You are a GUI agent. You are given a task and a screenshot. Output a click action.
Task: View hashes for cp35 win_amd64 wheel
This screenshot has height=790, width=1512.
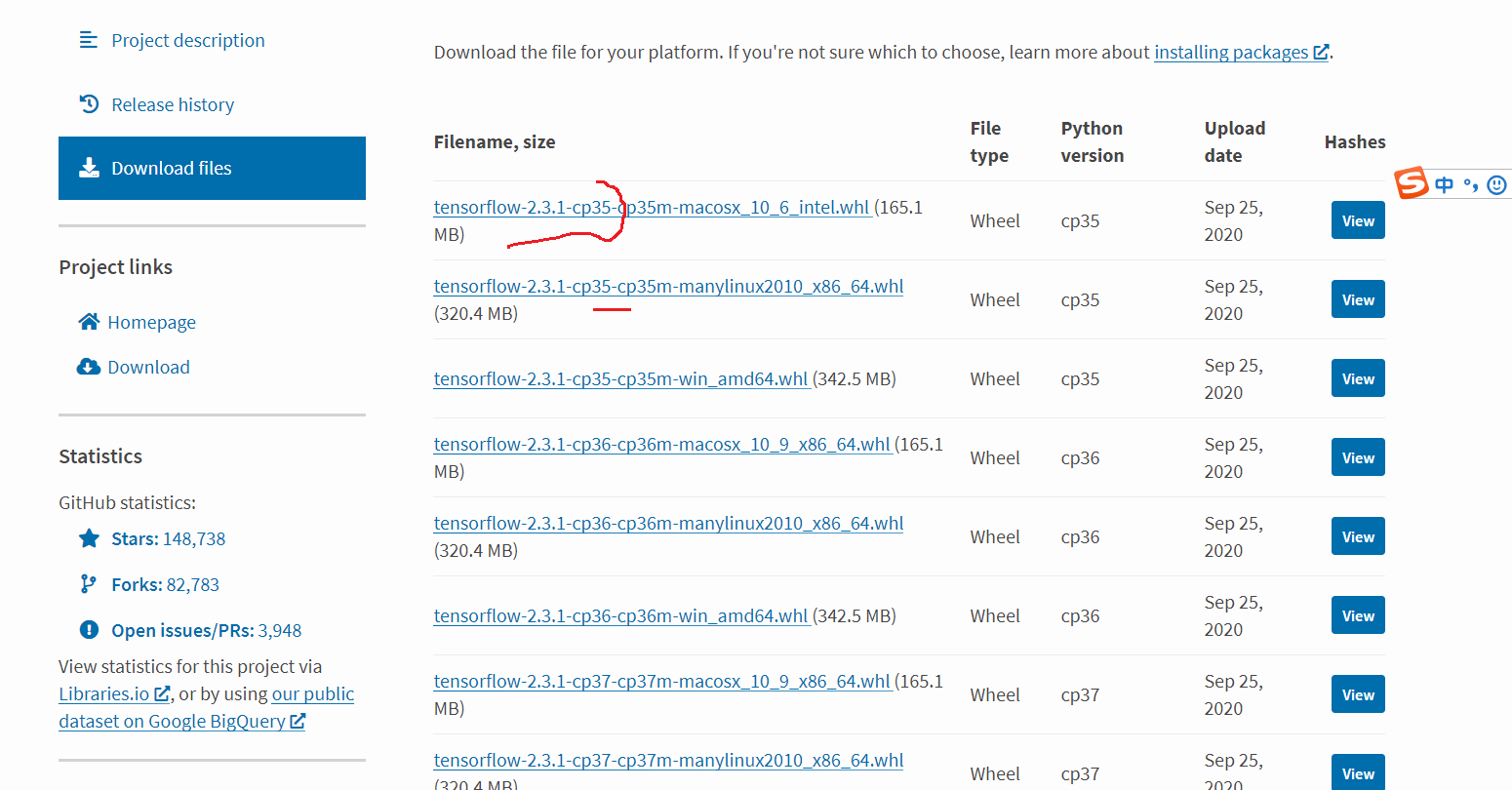pyautogui.click(x=1358, y=378)
